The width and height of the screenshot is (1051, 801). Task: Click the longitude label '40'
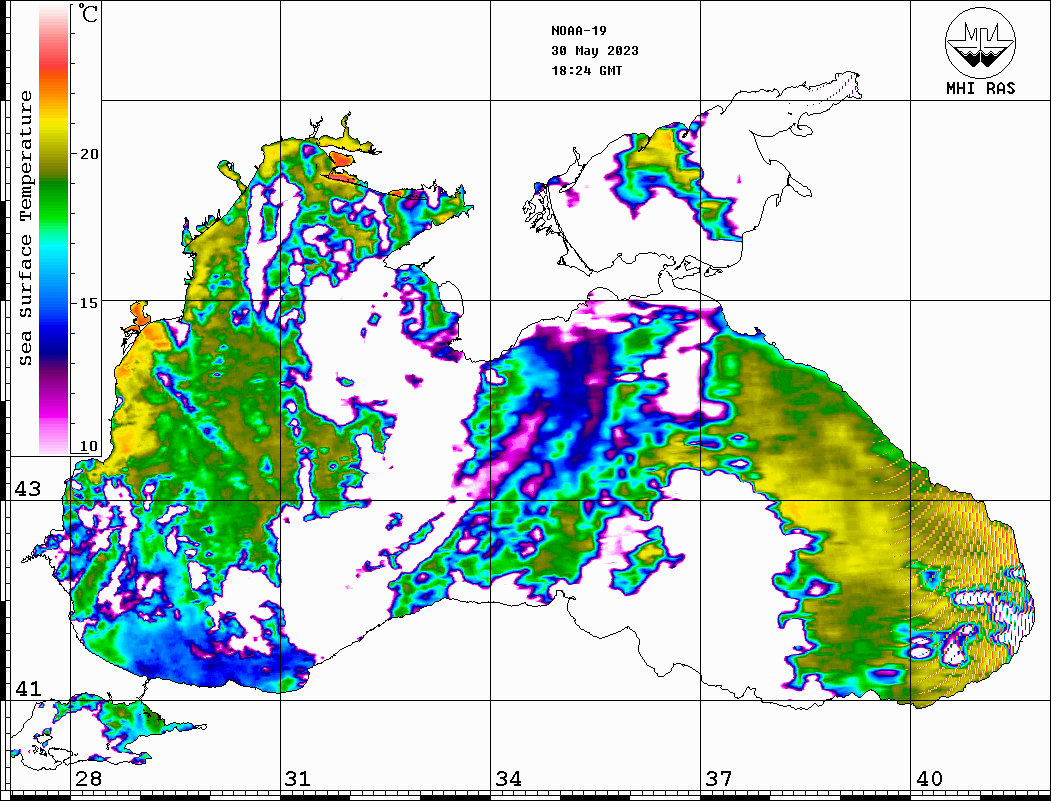[x=929, y=779]
